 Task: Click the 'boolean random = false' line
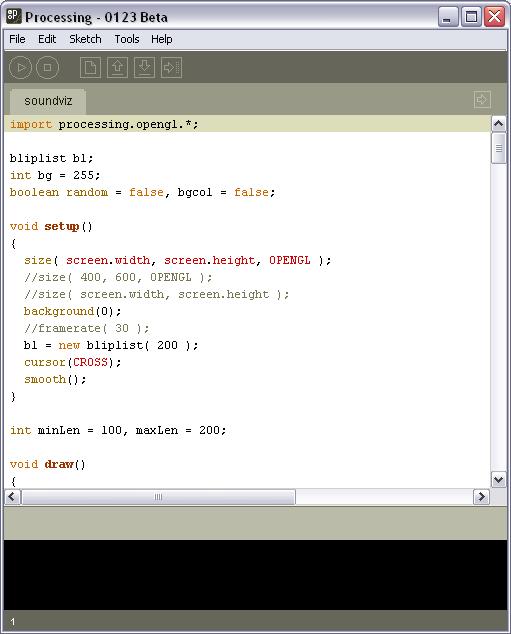pos(143,192)
